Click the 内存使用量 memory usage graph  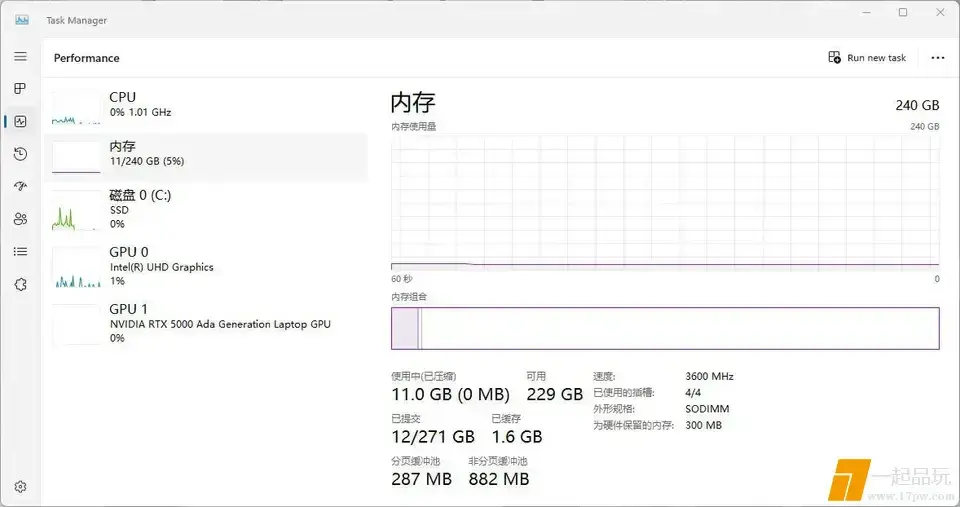[x=665, y=202]
